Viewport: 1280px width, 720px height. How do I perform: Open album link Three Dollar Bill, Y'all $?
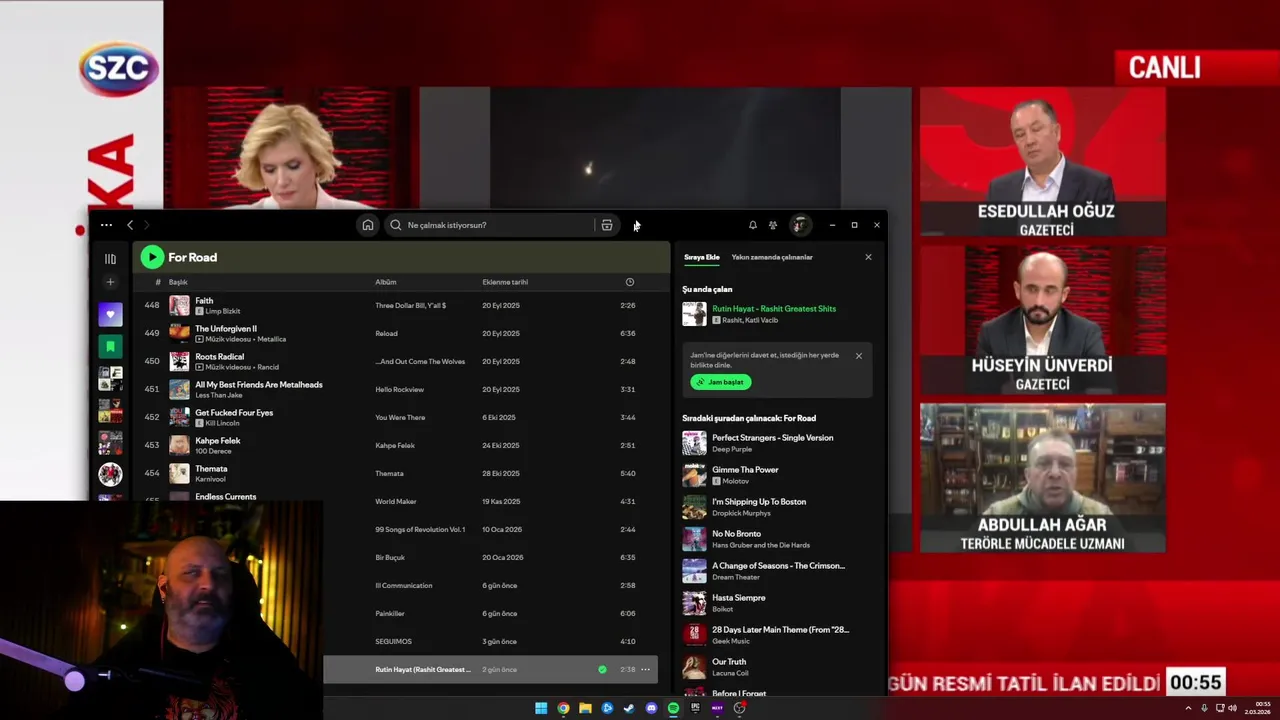tap(411, 306)
